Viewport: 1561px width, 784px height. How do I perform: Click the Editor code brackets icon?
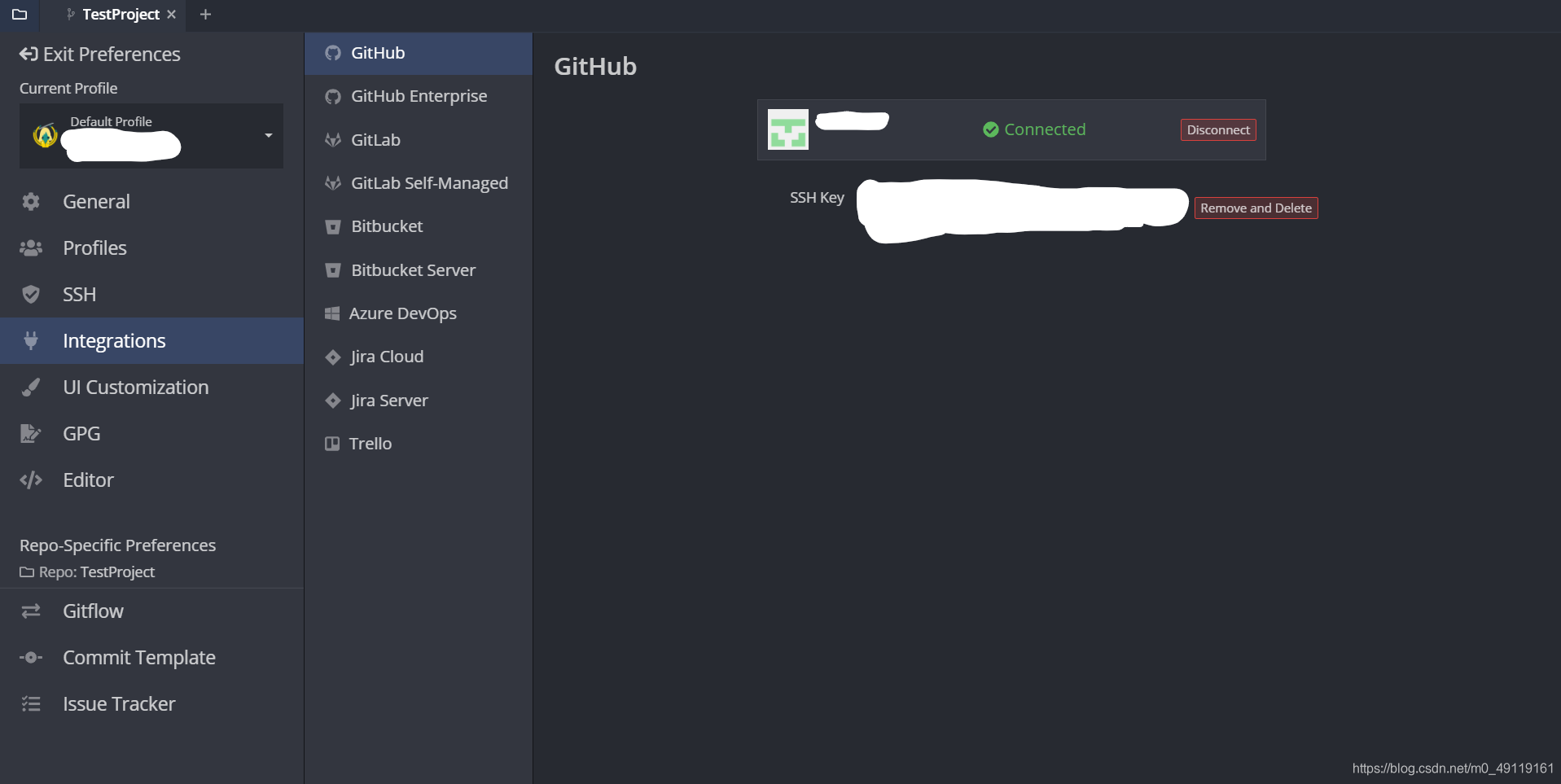[31, 480]
